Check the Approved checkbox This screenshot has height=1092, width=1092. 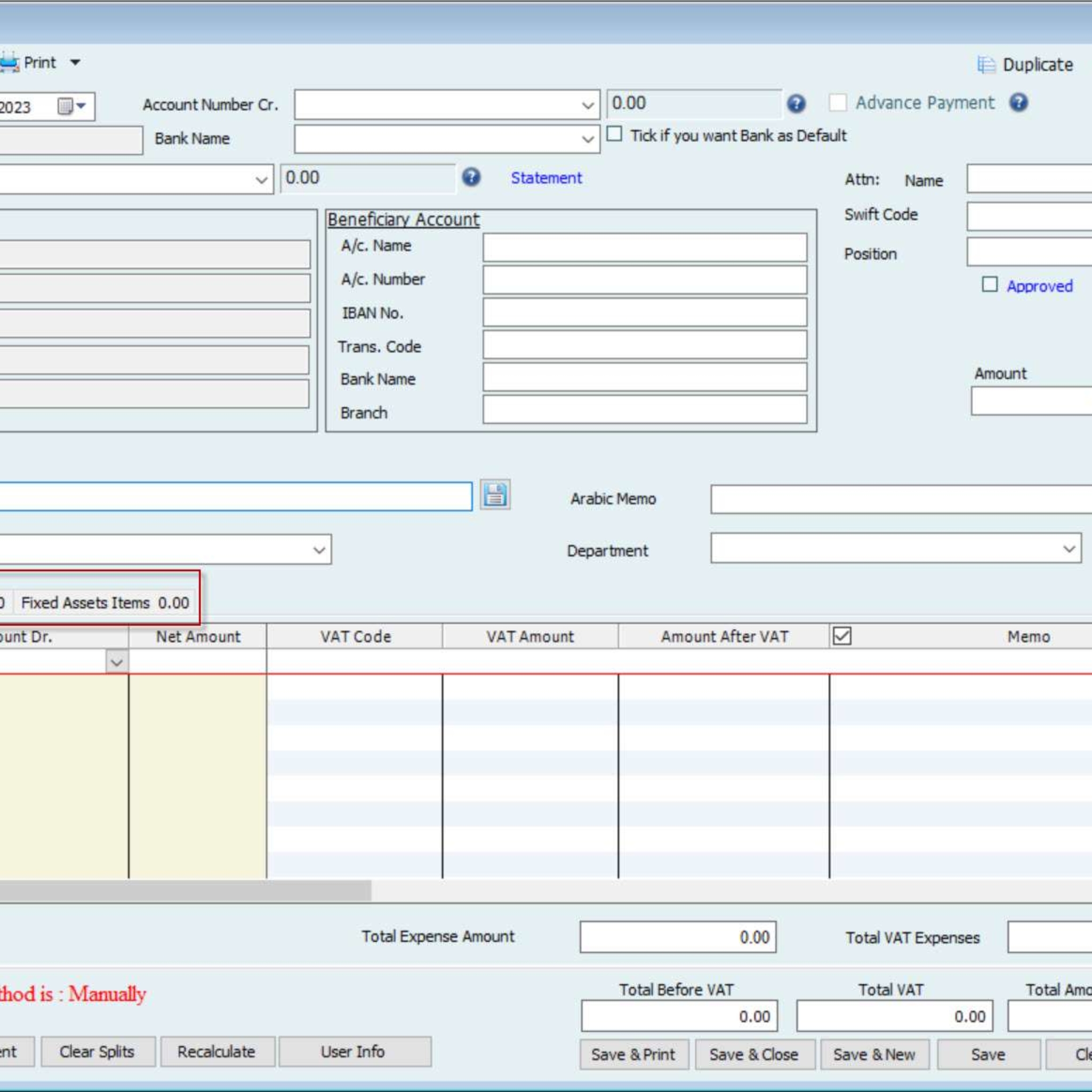point(990,284)
